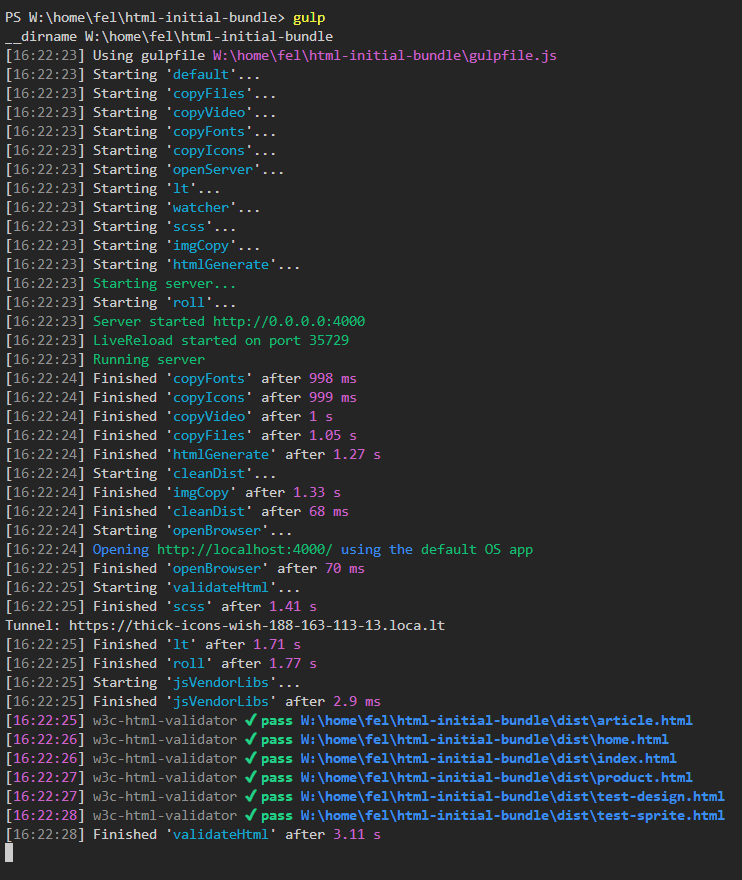742x880 pixels.
Task: Click the check mark beside product.html pass
Action: point(251,777)
